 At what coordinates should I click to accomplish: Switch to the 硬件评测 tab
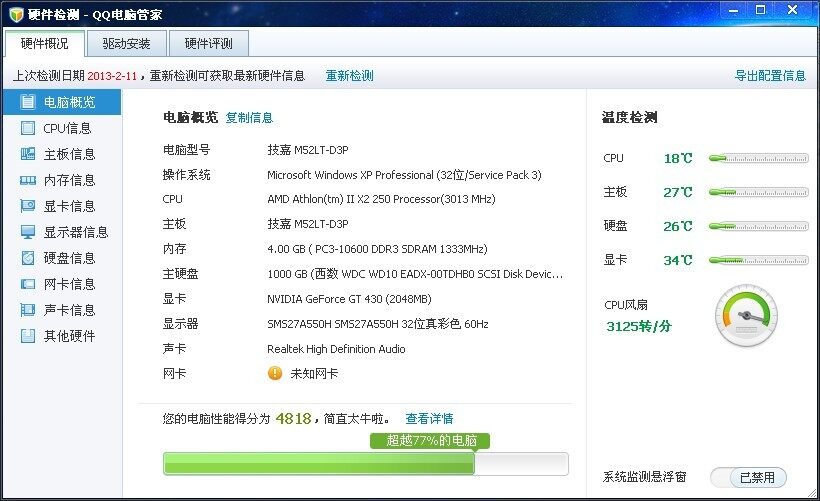pos(209,43)
